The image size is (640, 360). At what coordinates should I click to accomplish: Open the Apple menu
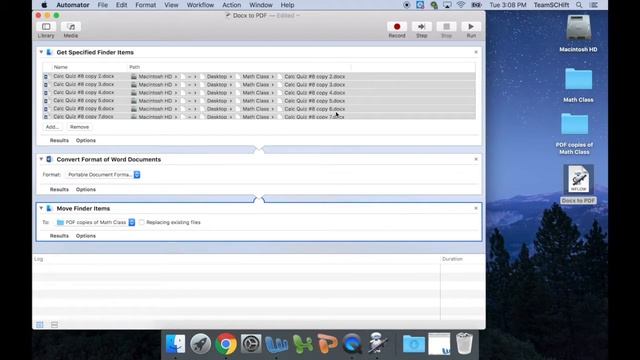pos(44,5)
